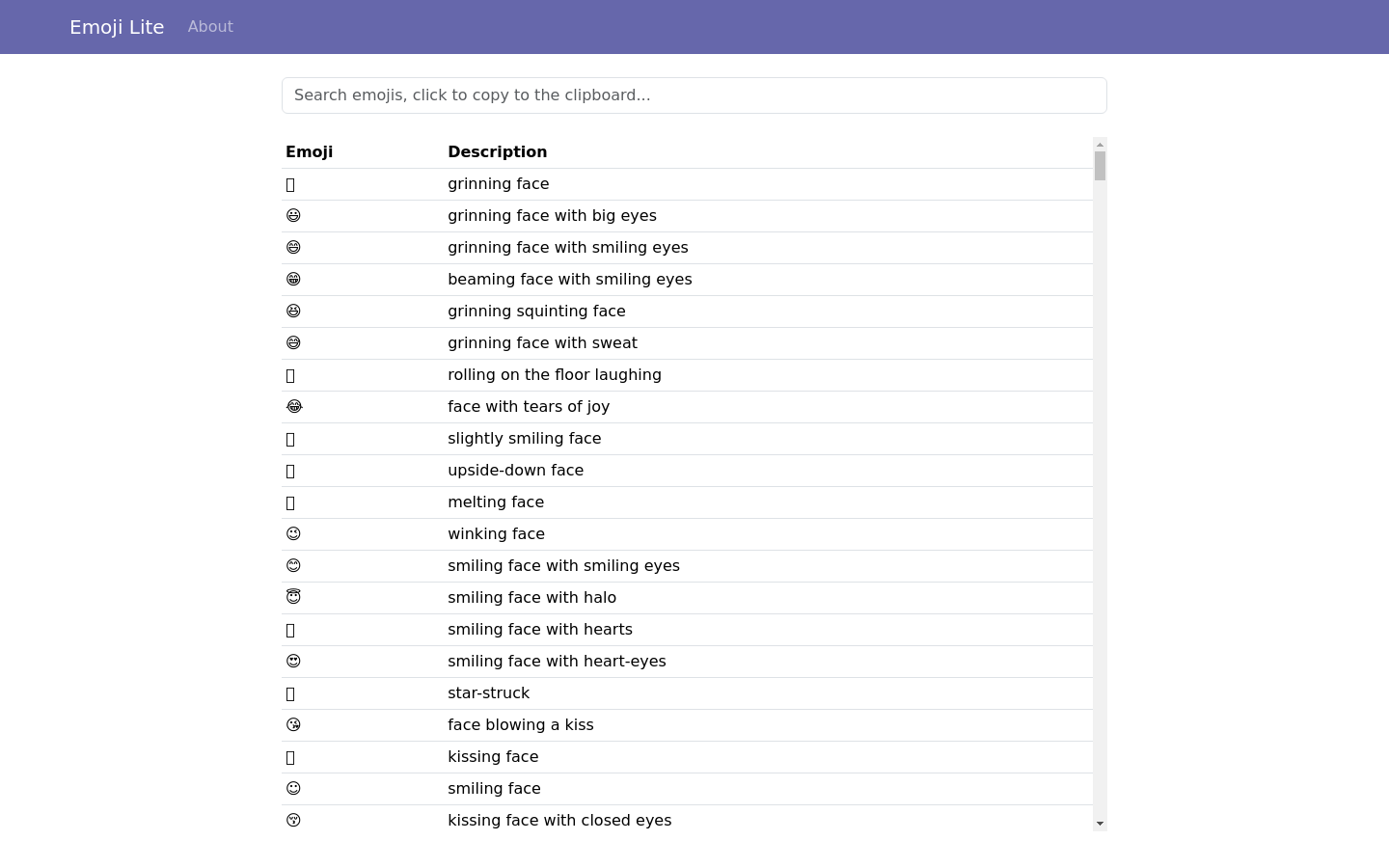The height and width of the screenshot is (868, 1389).
Task: Open the About page
Action: click(210, 27)
